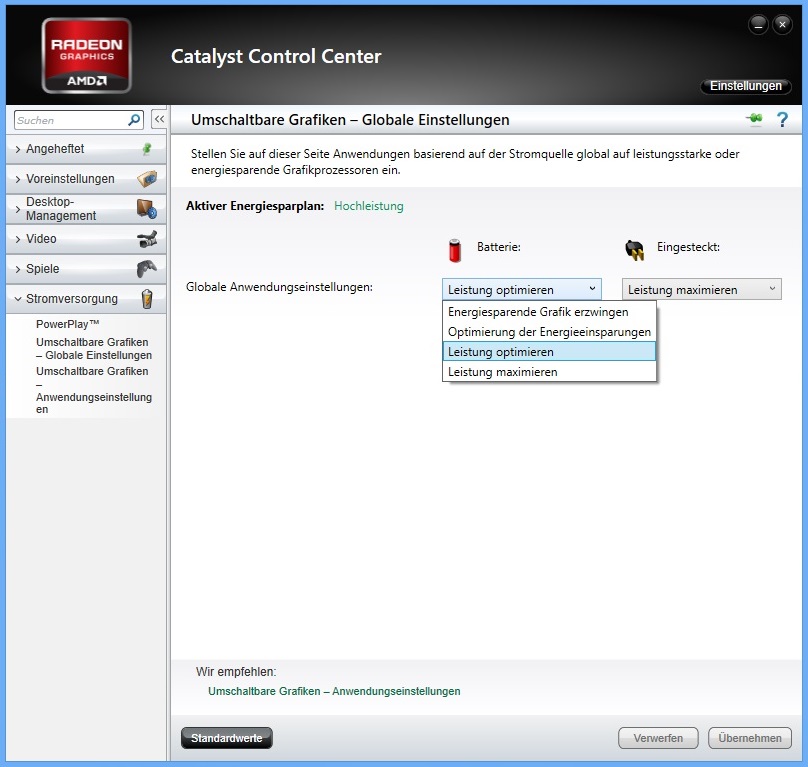Collapse the sidebar with the double-arrow button

point(159,120)
